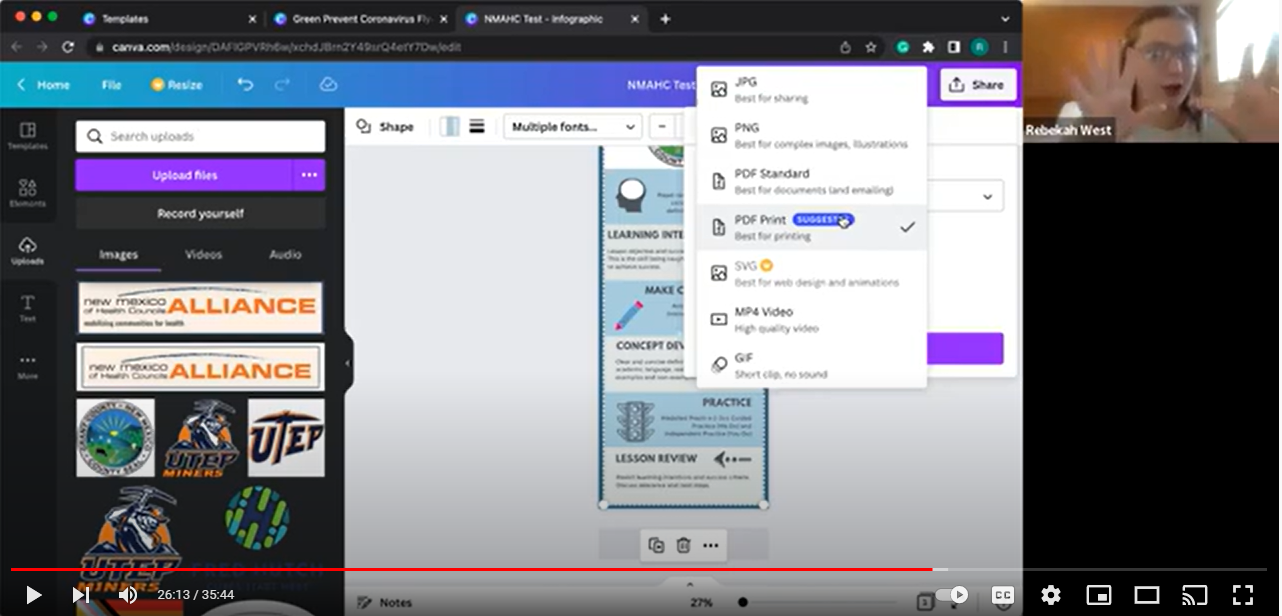1282x616 pixels.
Task: Click the border style lines icon
Action: click(477, 127)
